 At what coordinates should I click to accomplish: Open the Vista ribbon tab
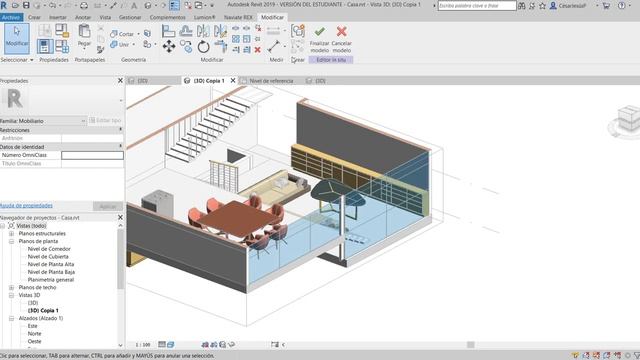pyautogui.click(x=105, y=18)
